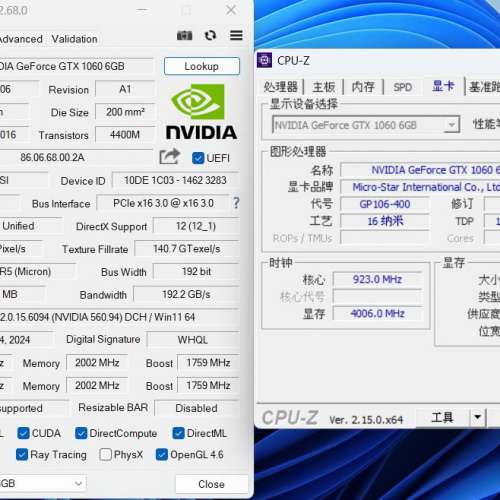Open the GPU-Z hamburger menu
500x500 pixels.
coord(236,35)
